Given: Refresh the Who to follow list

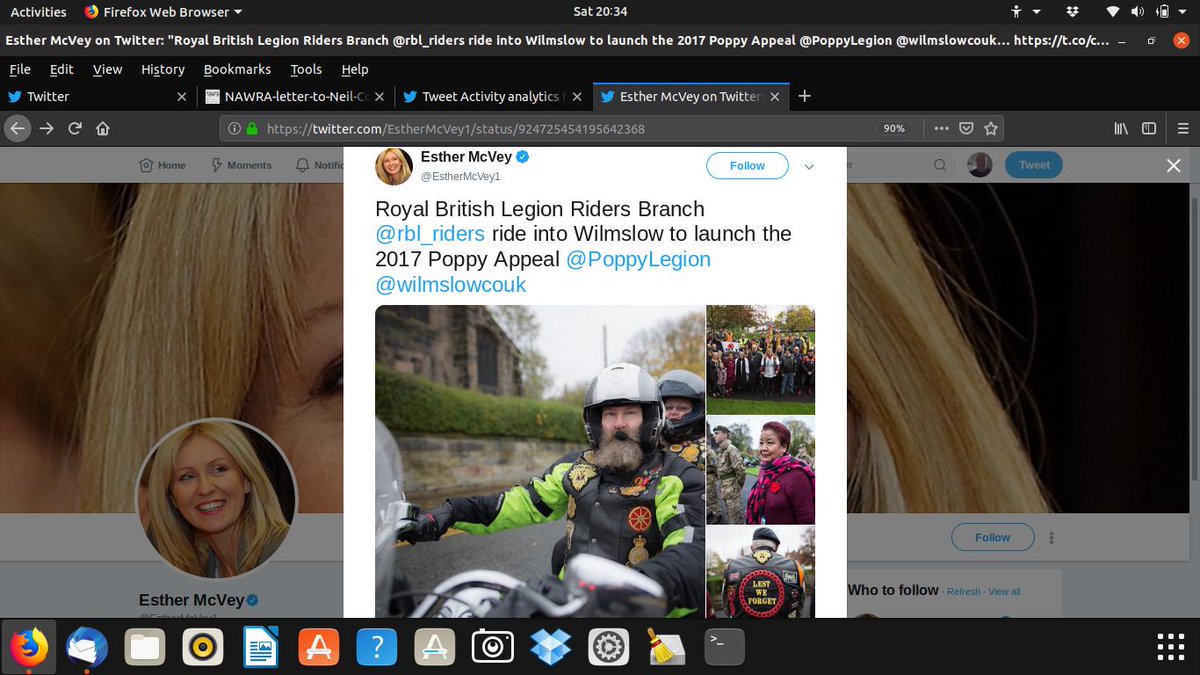Looking at the screenshot, I should [964, 592].
